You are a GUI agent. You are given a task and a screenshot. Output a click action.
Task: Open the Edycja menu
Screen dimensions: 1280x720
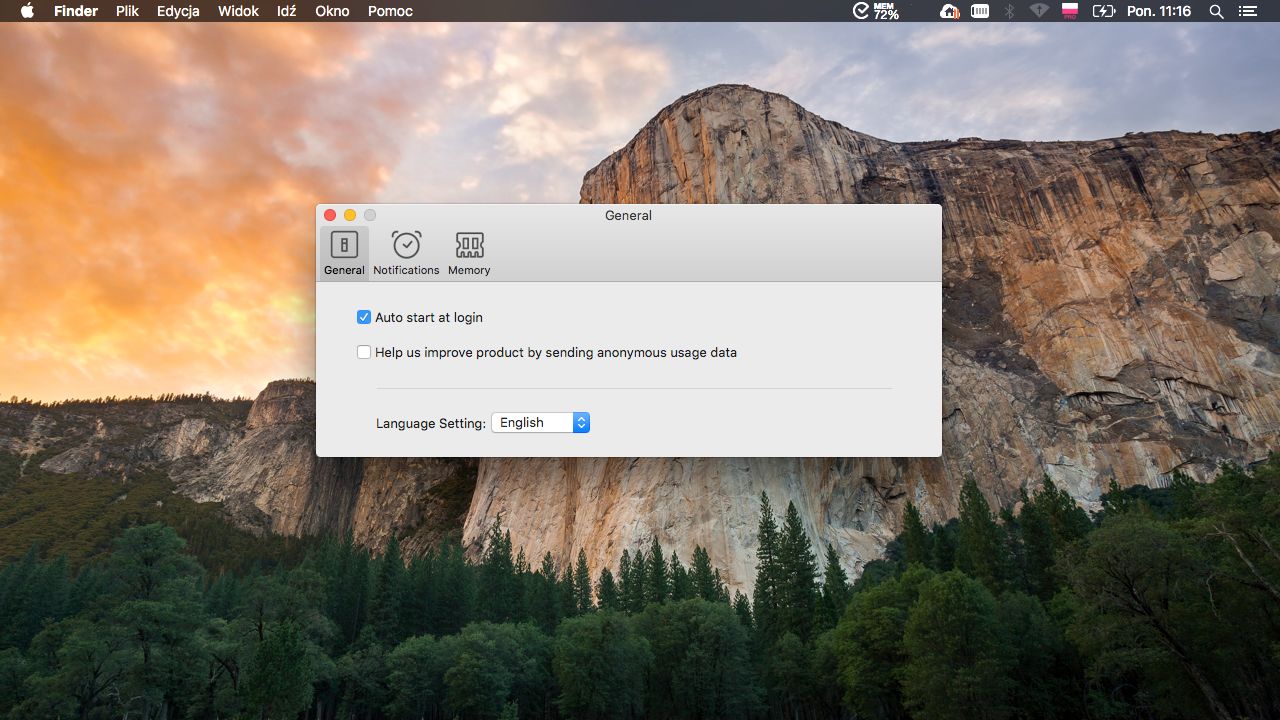[178, 11]
